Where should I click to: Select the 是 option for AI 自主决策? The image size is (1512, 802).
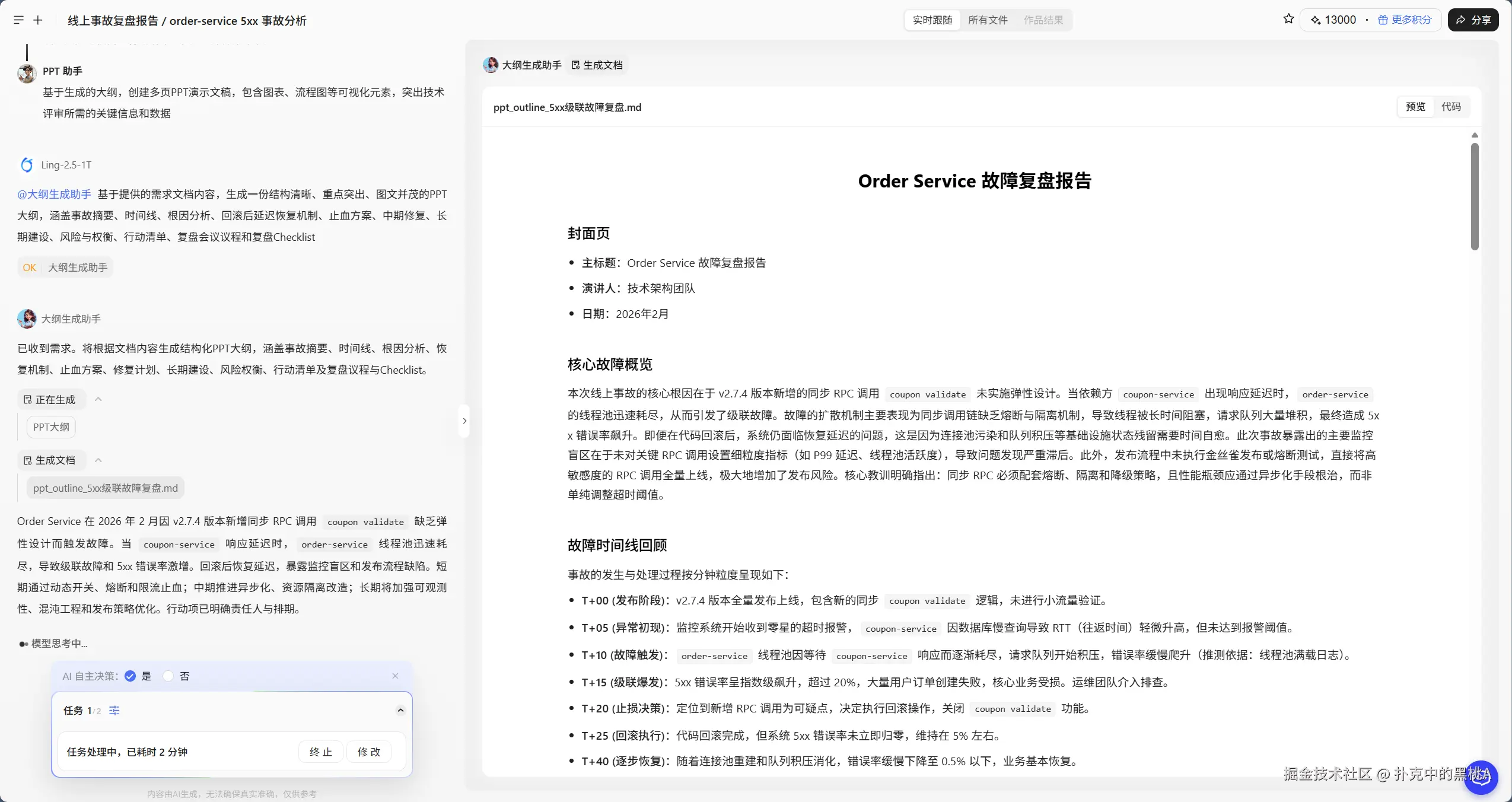[x=130, y=676]
